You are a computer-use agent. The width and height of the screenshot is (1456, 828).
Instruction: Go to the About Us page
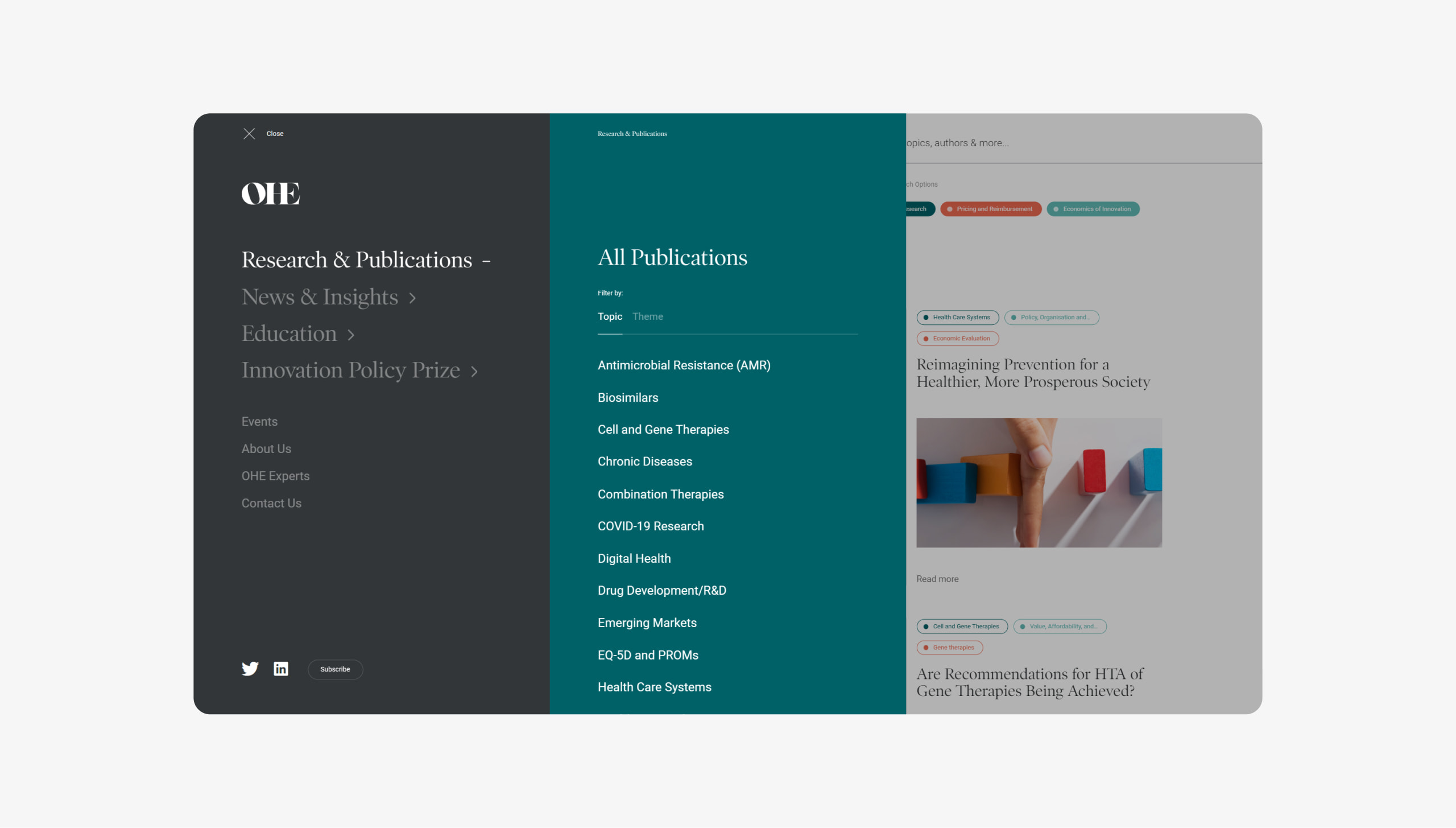266,449
